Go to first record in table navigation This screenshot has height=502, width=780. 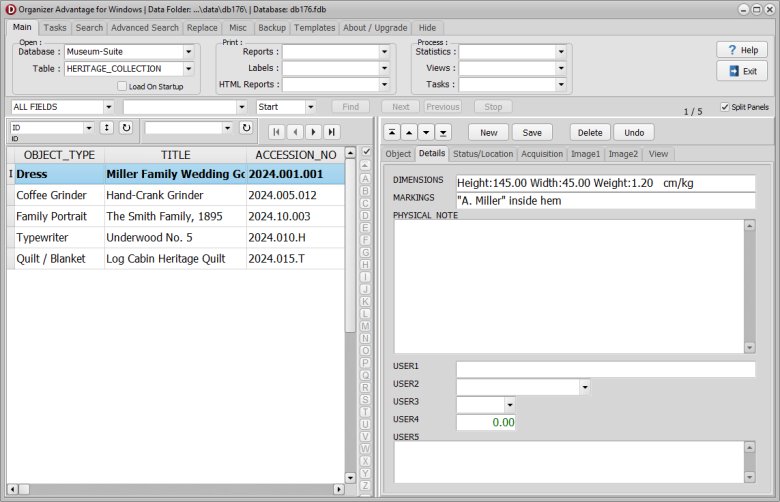[277, 131]
